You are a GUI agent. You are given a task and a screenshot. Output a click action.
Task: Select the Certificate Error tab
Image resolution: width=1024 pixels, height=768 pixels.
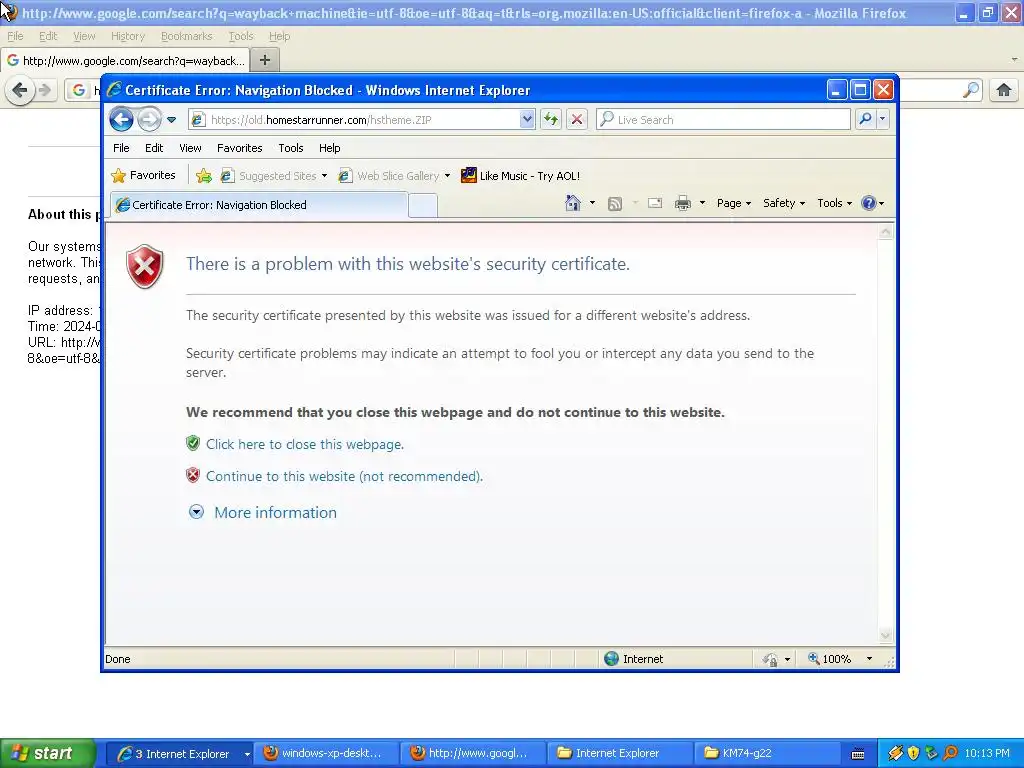coord(259,205)
